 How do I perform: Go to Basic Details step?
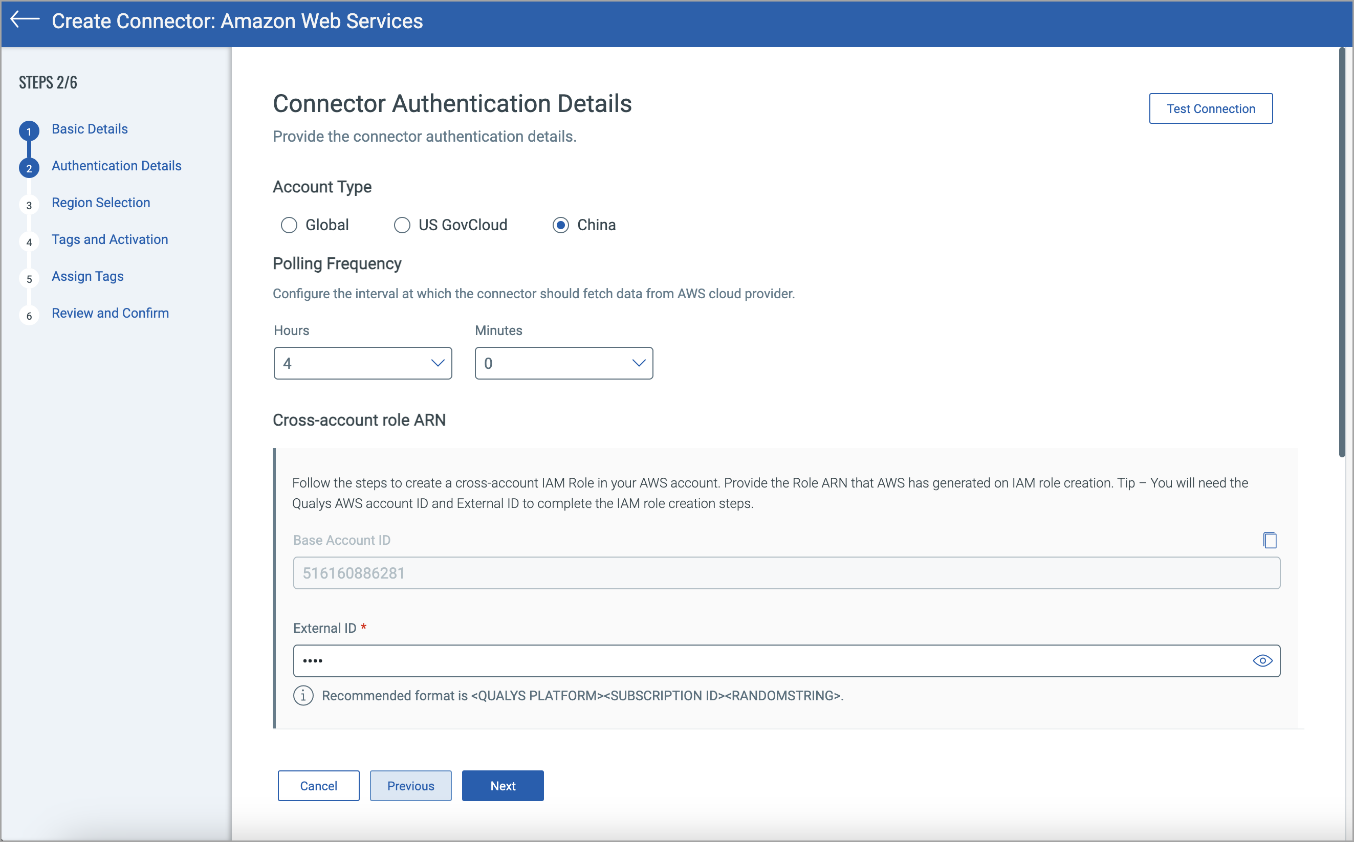[90, 129]
